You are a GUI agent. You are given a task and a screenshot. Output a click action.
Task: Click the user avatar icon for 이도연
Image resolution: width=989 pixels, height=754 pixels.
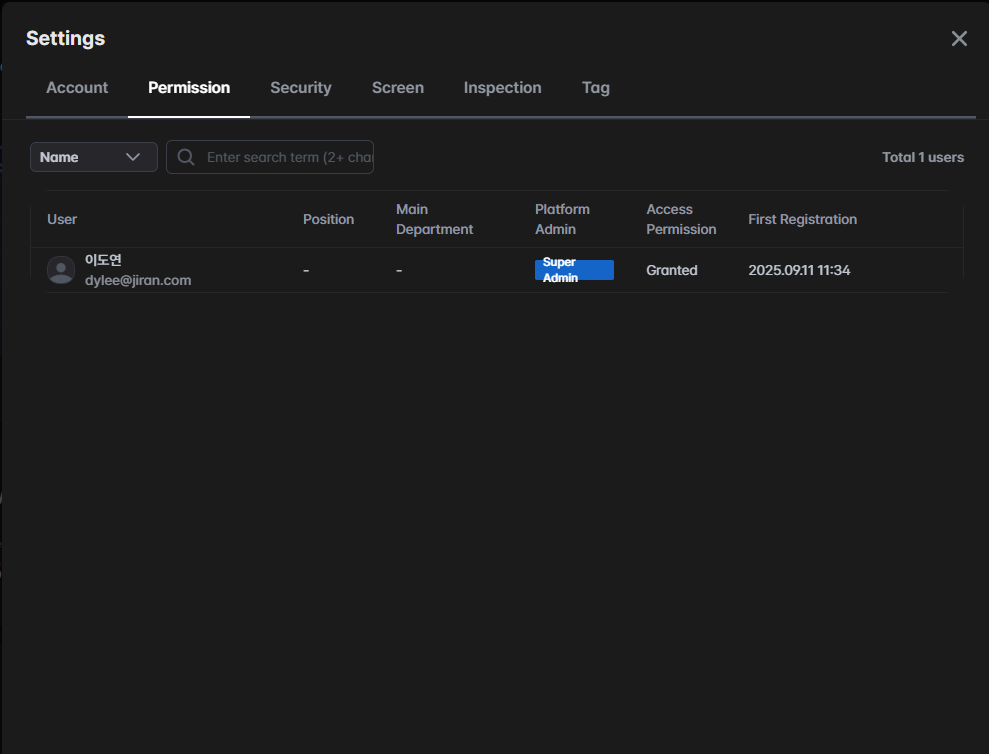tap(61, 270)
